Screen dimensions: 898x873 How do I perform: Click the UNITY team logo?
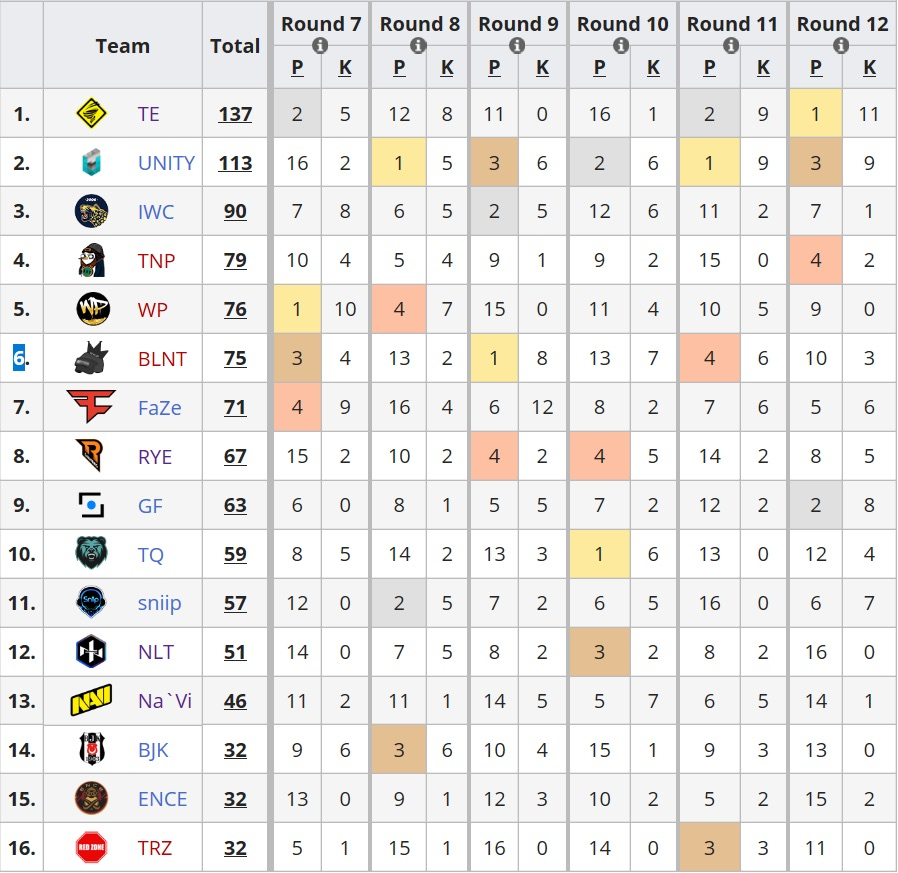(91, 162)
